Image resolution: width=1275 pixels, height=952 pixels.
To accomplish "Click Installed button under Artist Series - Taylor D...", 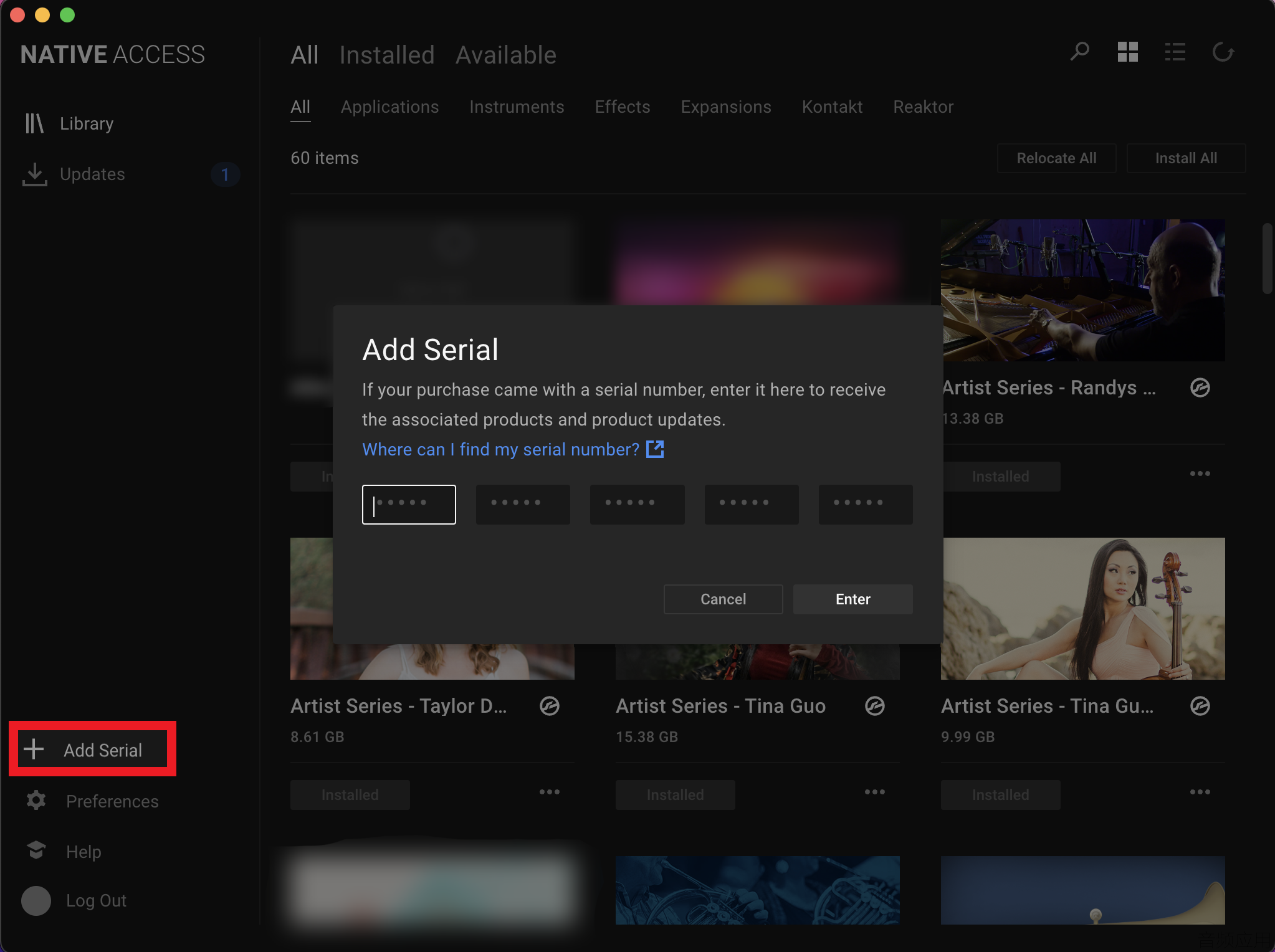I will pos(350,795).
